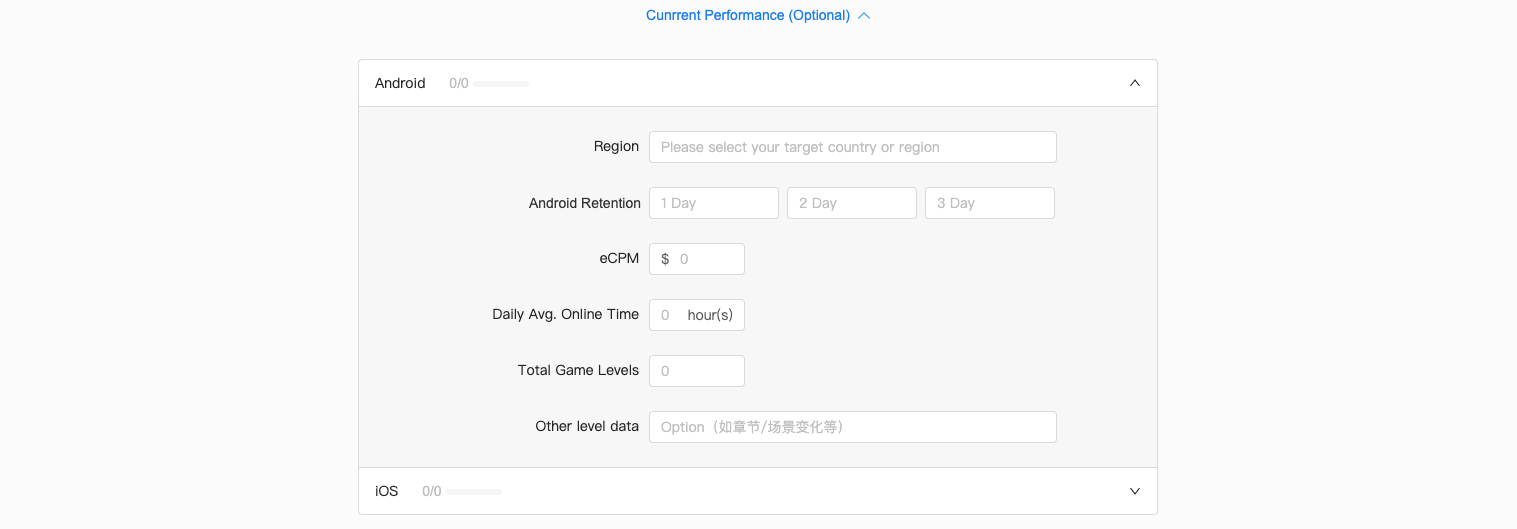Viewport: 1517px width, 529px height.
Task: Expand the iOS panel chevron
Action: [x=1135, y=491]
